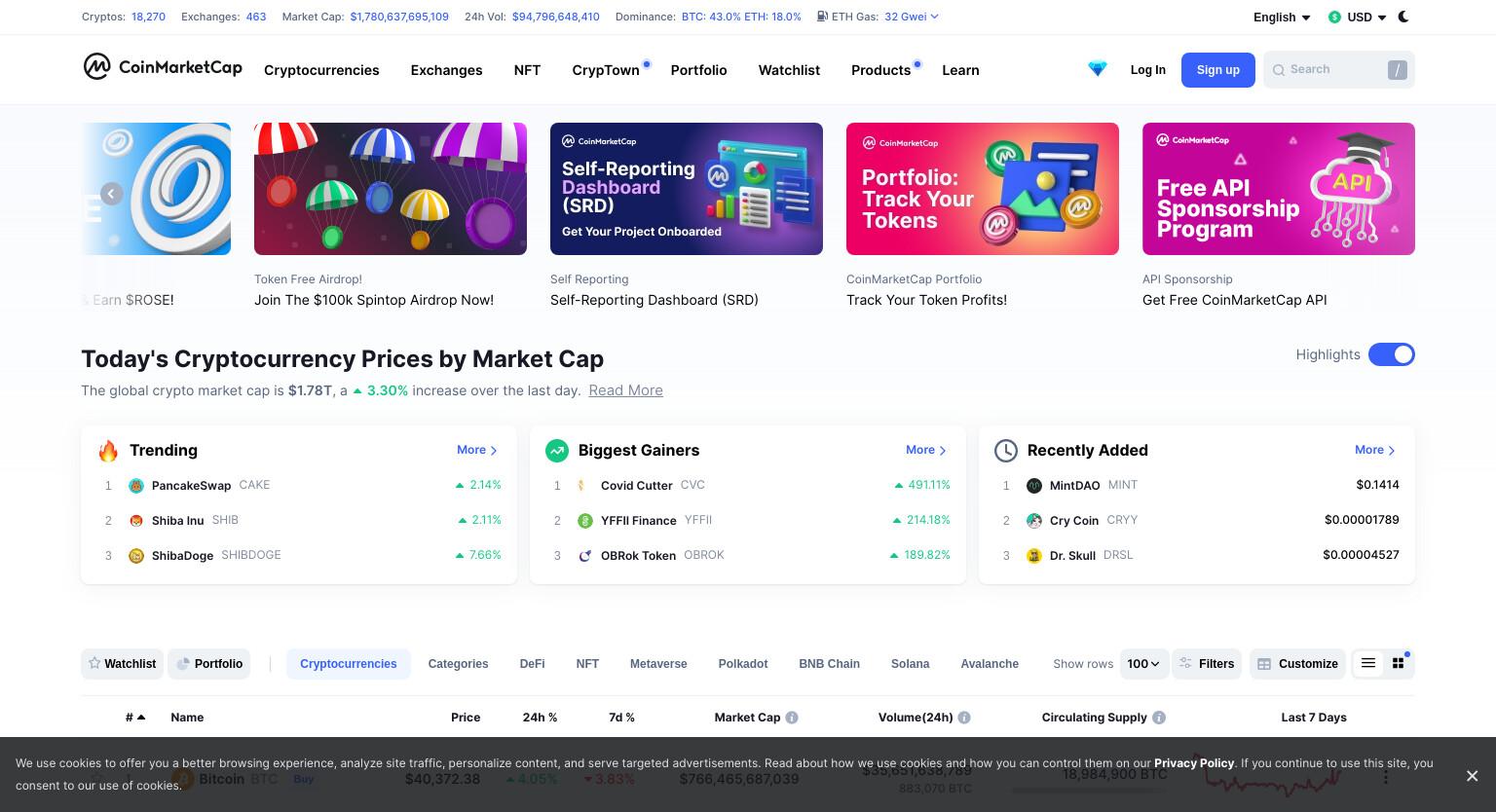The height and width of the screenshot is (812, 1496).
Task: Expand the USD currency selector
Action: pyautogui.click(x=1358, y=18)
